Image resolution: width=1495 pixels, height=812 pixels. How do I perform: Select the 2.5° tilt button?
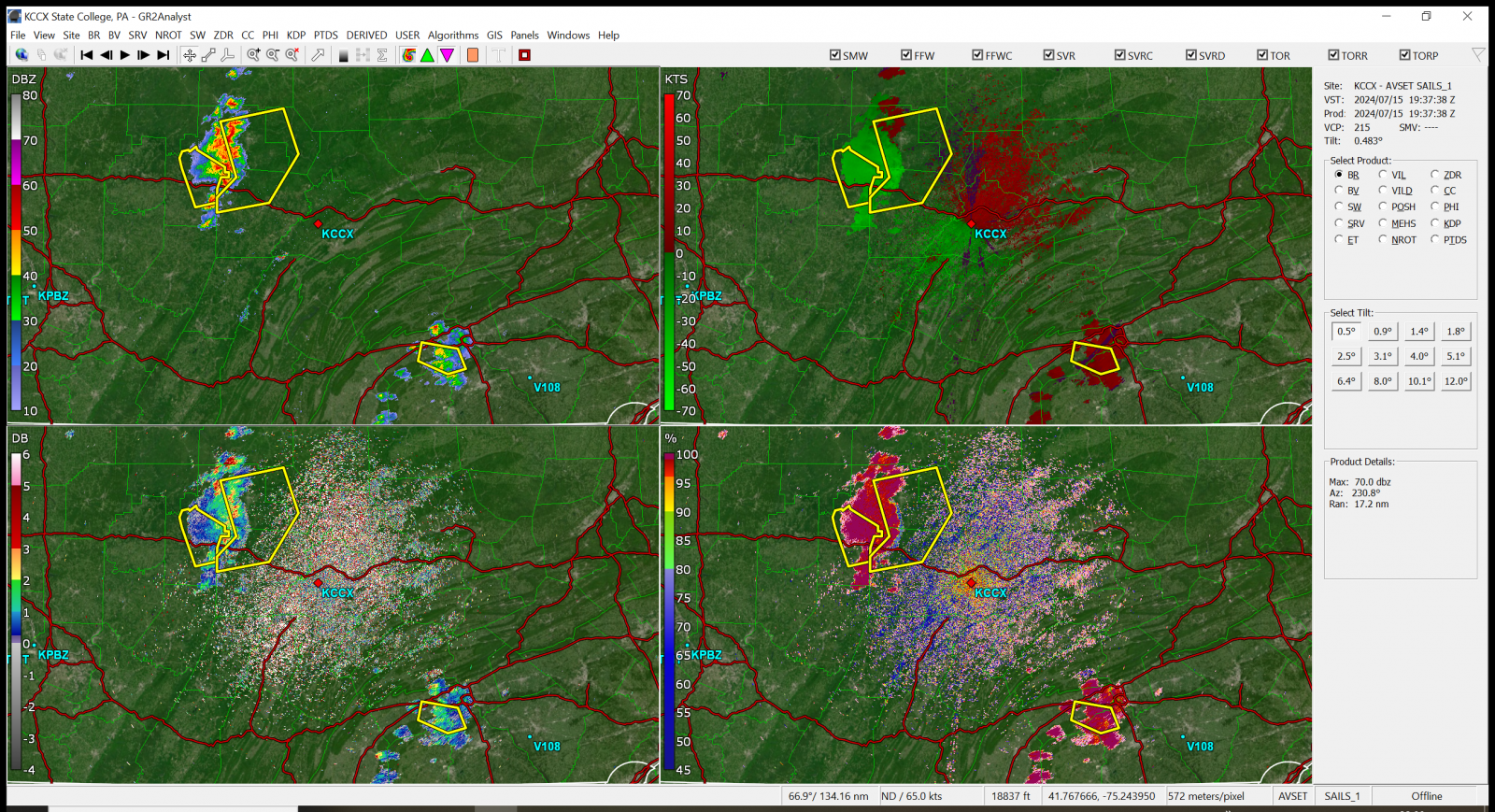click(x=1346, y=356)
